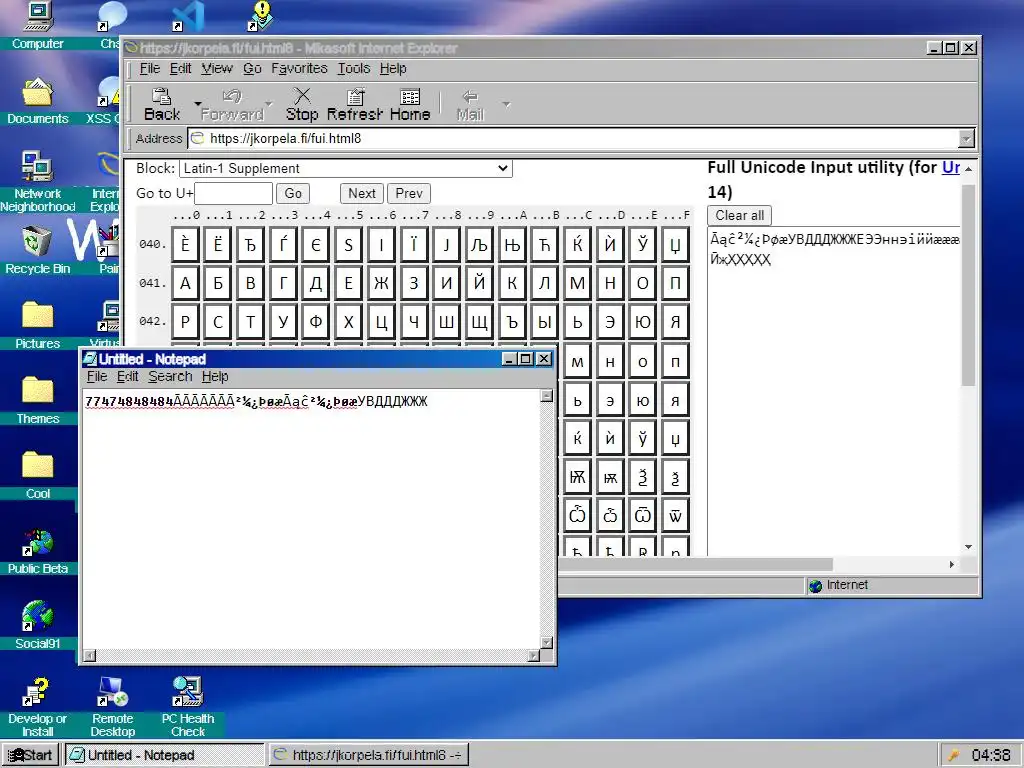The height and width of the screenshot is (768, 1024).
Task: Switch to Untitled - Notepad taskbar button
Action: point(163,755)
